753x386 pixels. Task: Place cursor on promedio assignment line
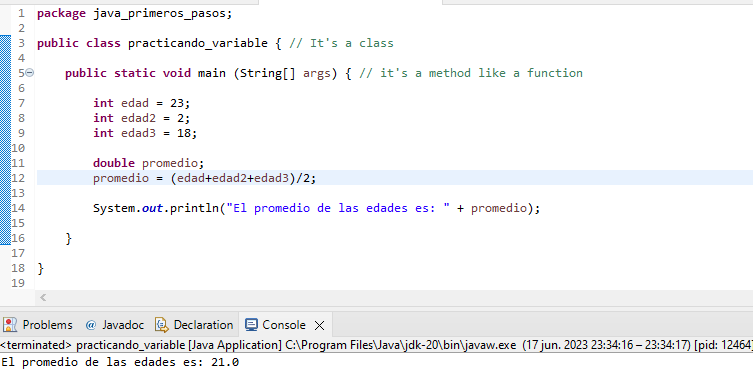(x=205, y=178)
